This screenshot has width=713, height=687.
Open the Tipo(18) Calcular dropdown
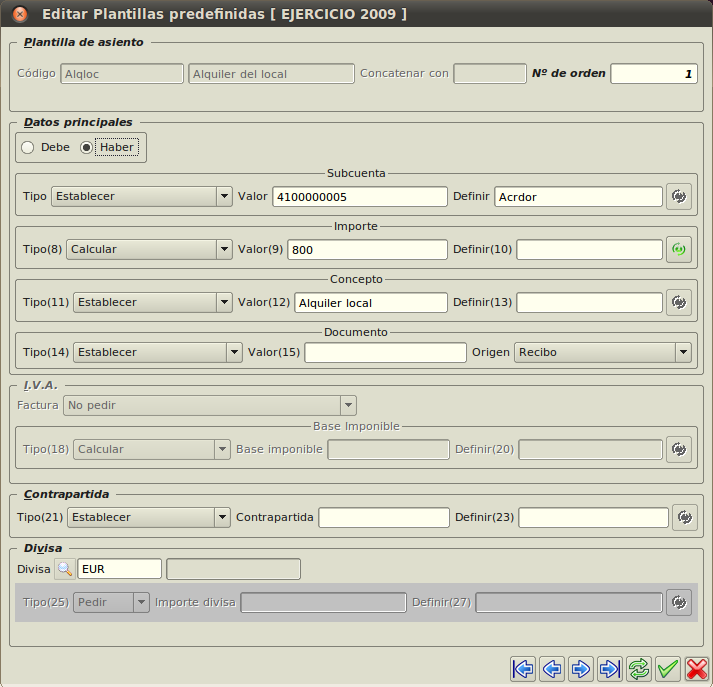(152, 449)
